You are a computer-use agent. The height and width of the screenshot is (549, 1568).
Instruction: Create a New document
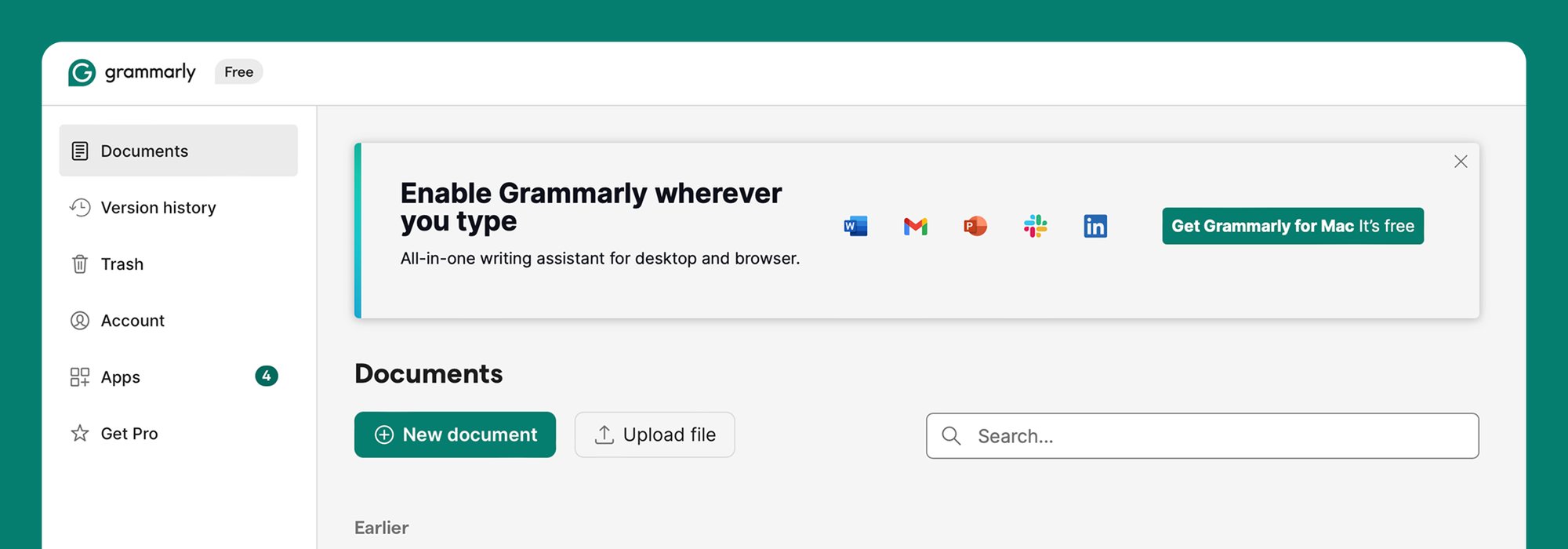455,434
